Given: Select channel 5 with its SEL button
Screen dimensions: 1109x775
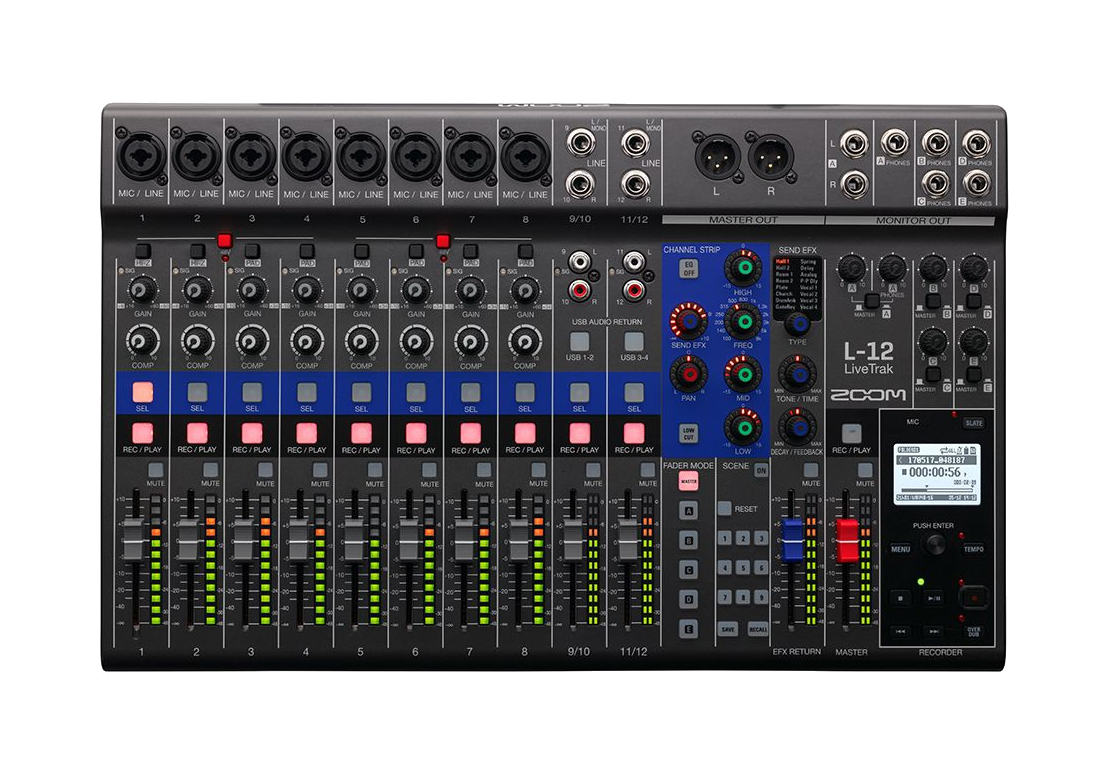Looking at the screenshot, I should click(361, 392).
